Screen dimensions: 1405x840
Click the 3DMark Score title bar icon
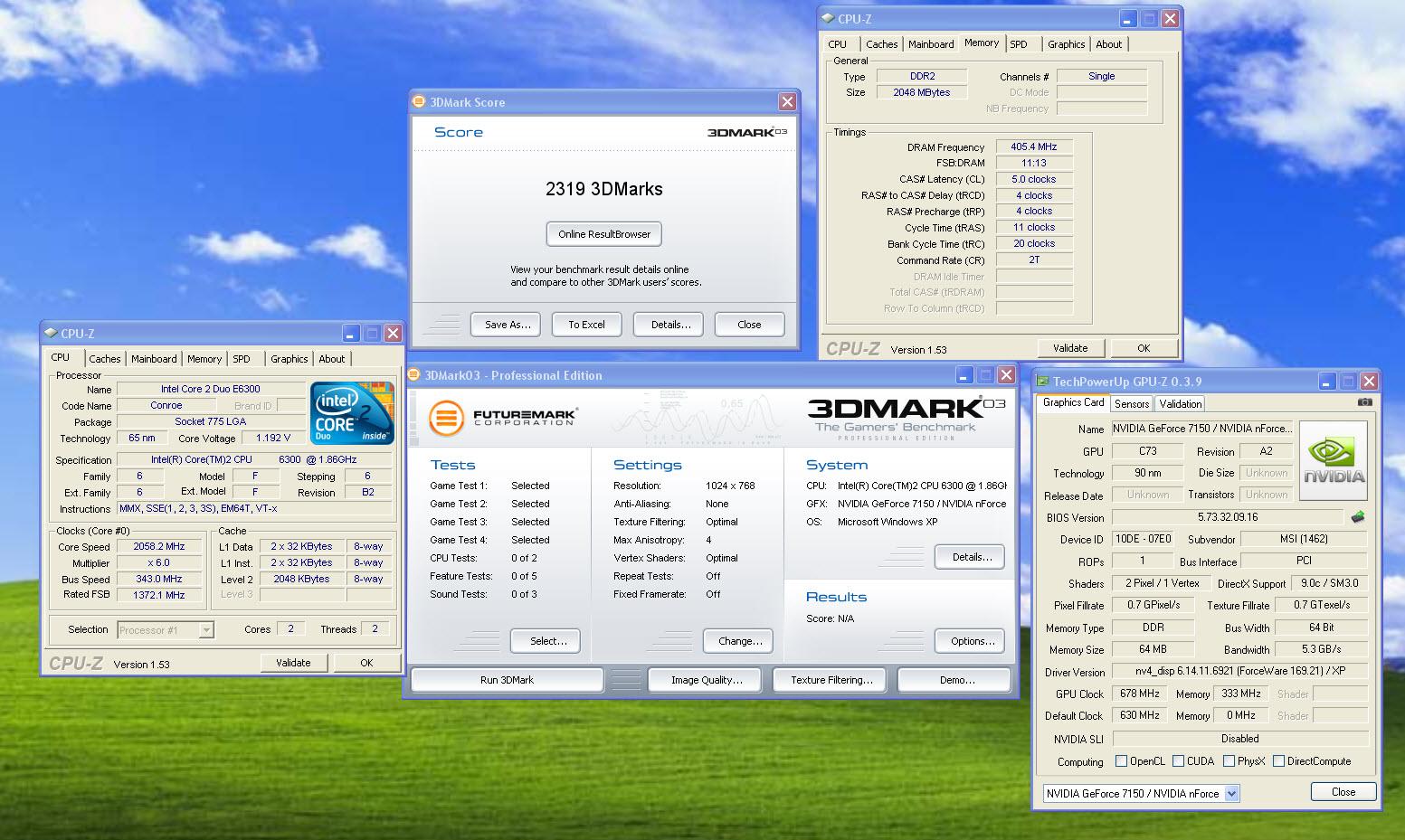pyautogui.click(x=419, y=101)
